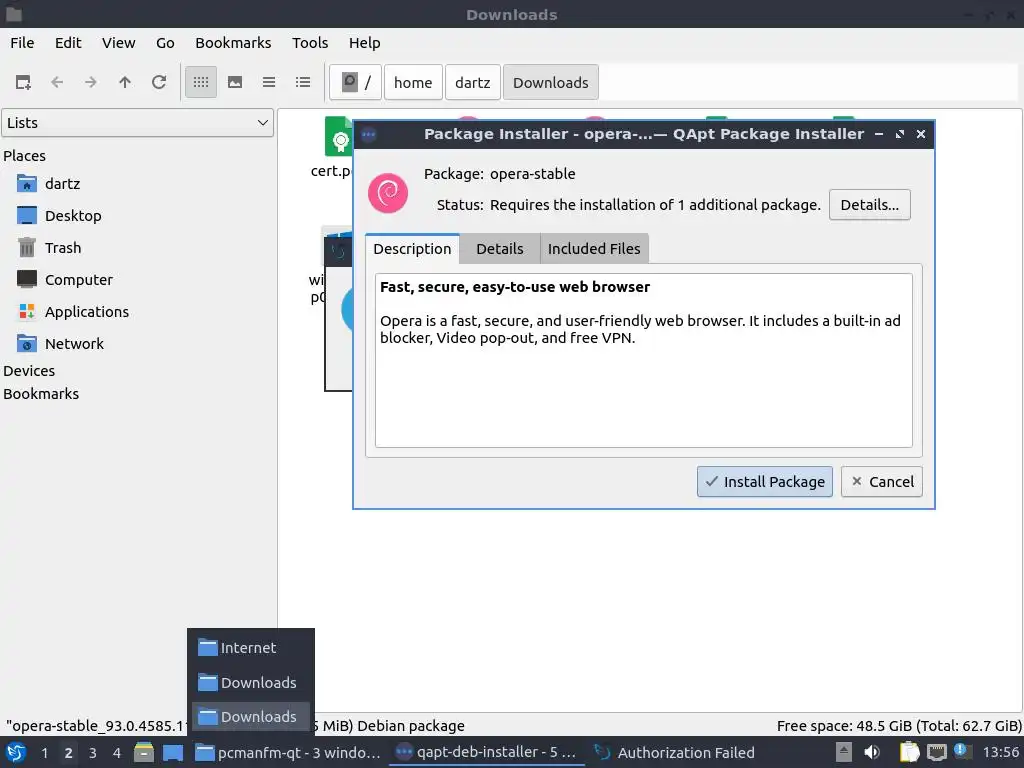Select highlighted Downloads window in popup
Screen dimensions: 1024x768
coord(249,717)
